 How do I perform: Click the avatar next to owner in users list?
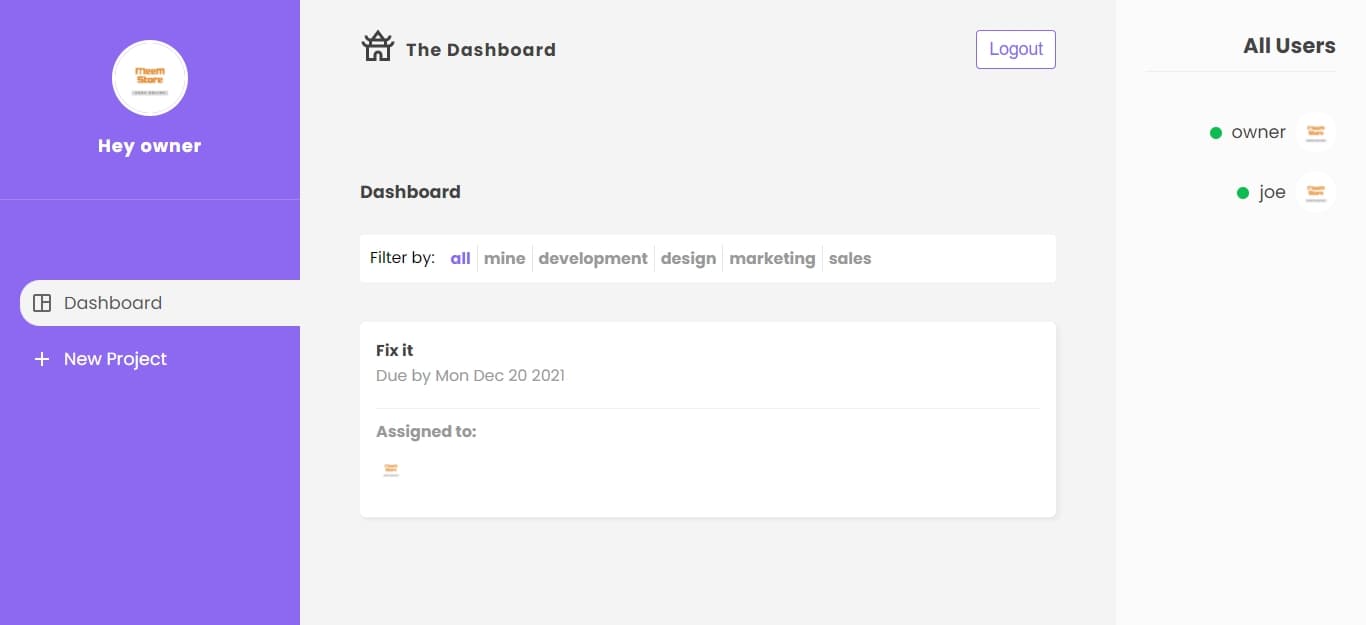click(1316, 132)
